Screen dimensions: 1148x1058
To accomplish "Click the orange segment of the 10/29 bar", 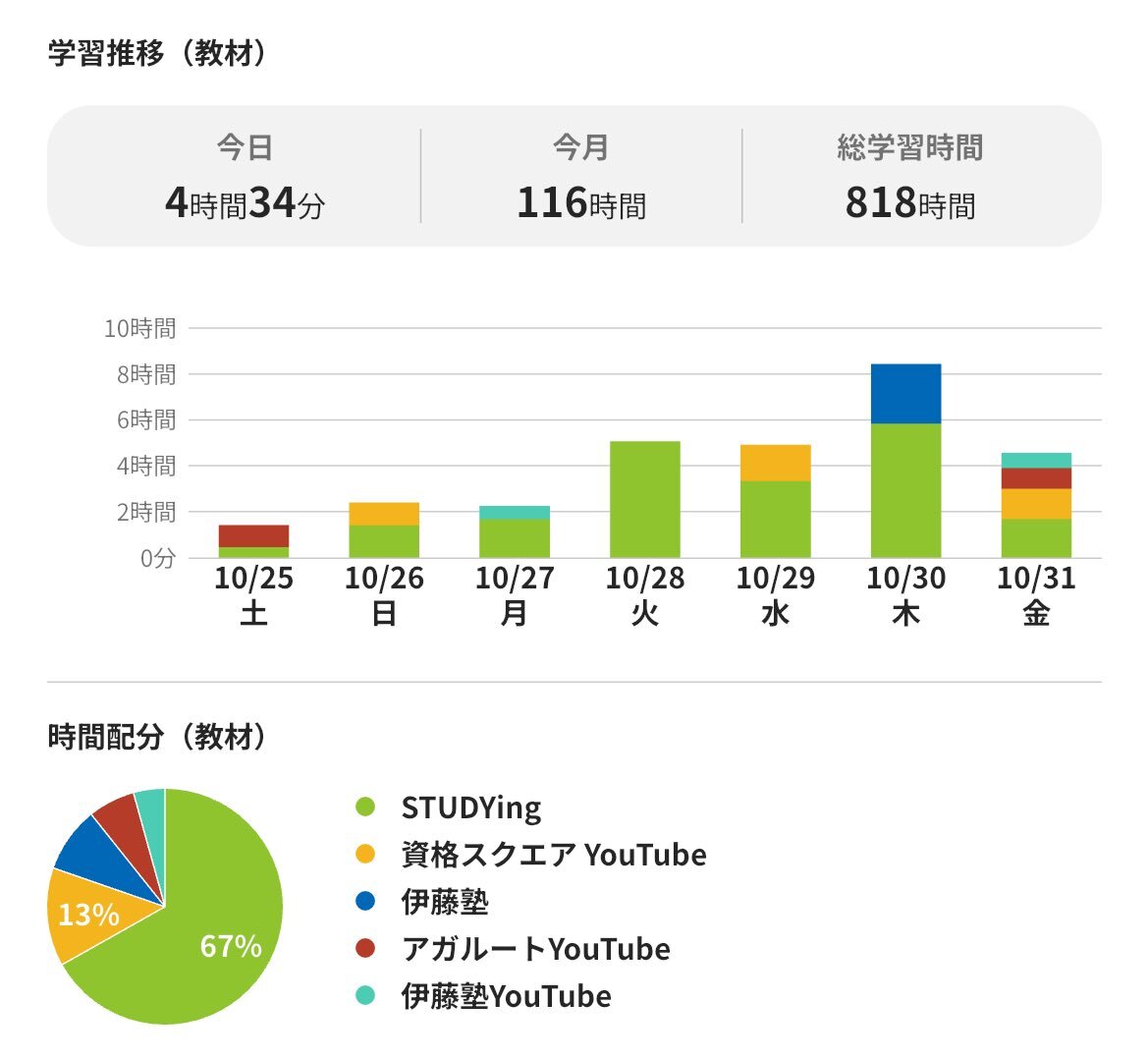I will point(775,463).
